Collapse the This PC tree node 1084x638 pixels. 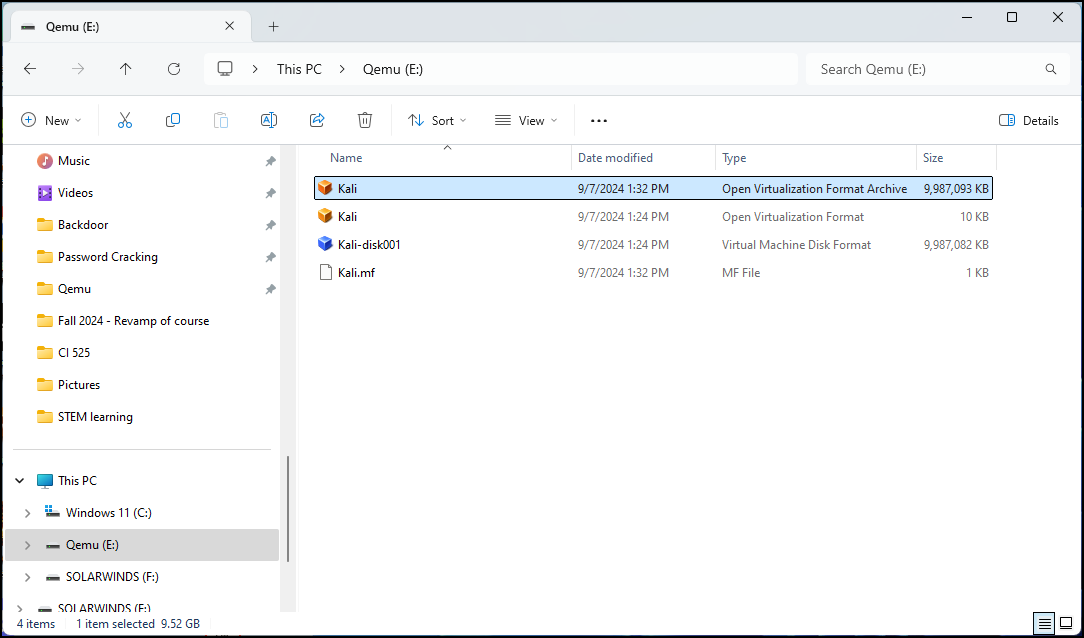pyautogui.click(x=19, y=480)
